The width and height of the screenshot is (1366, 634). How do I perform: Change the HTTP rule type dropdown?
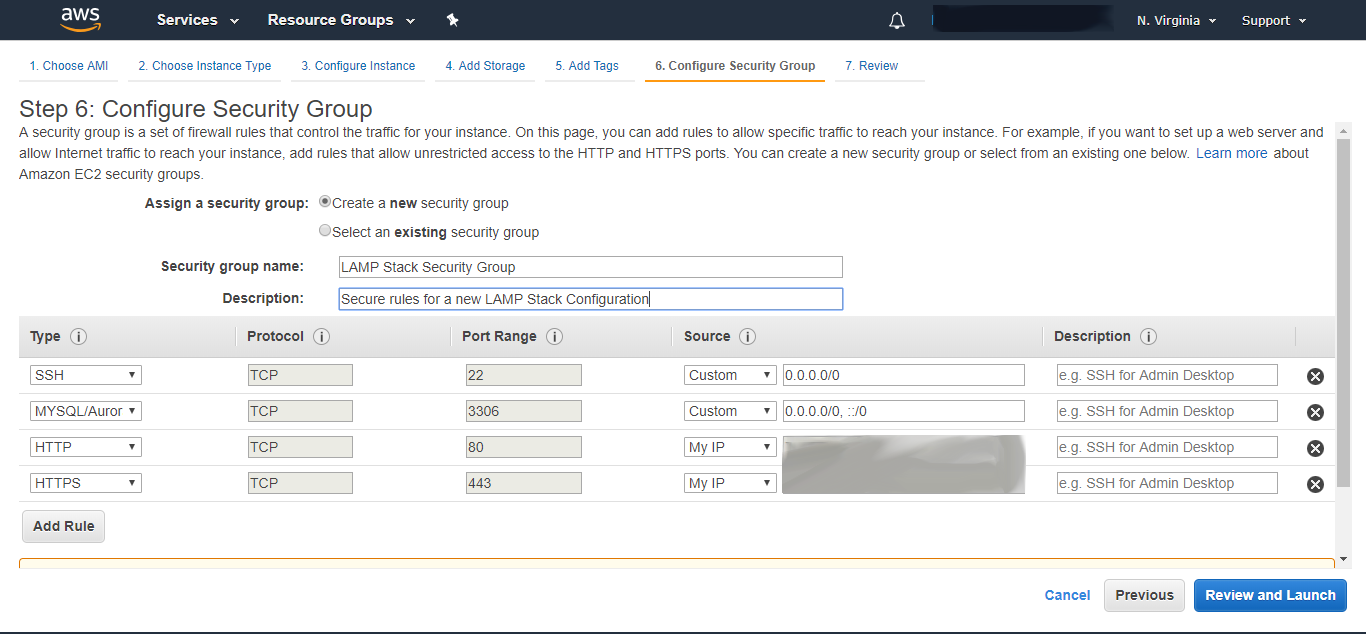pos(86,447)
